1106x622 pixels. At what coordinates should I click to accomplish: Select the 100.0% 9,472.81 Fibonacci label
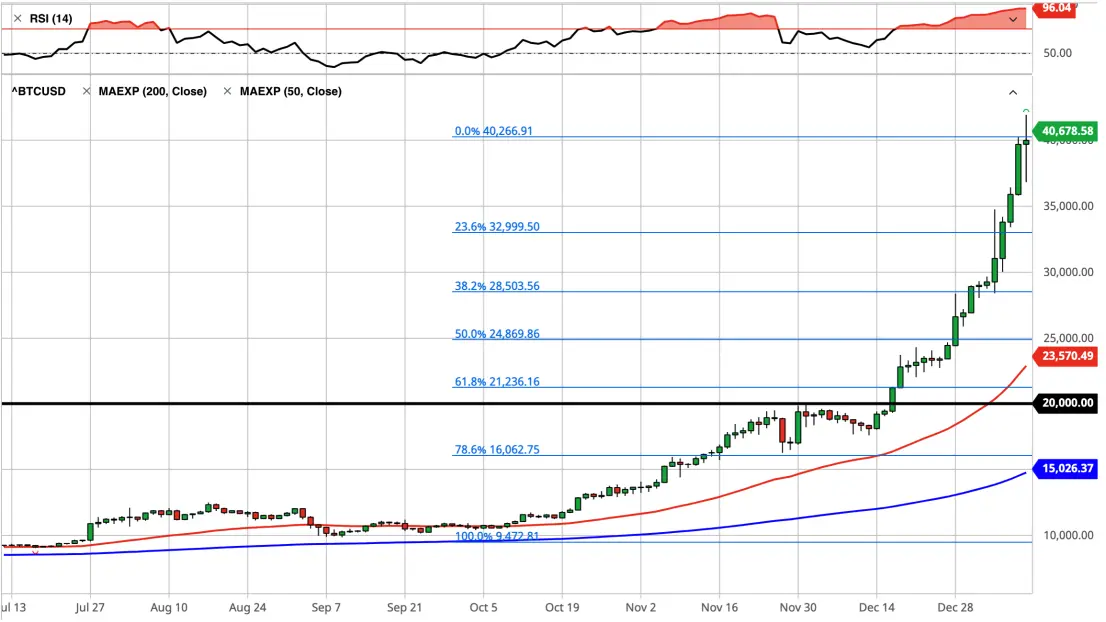497,536
